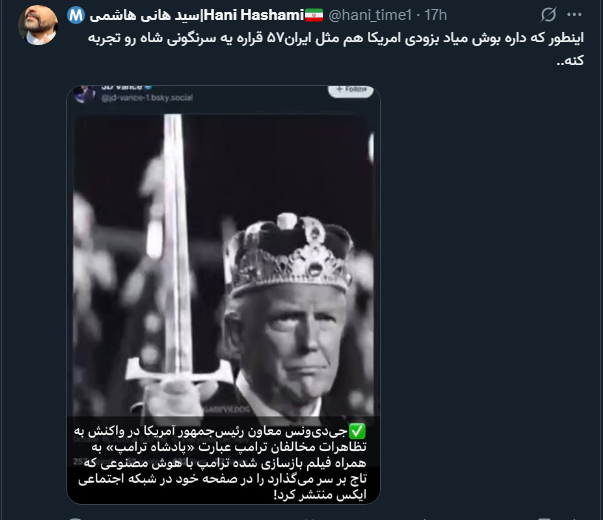This screenshot has width=603, height=520.
Task: Click the @jd-vance-1.bsky.social handle in the image
Action: [x=147, y=98]
